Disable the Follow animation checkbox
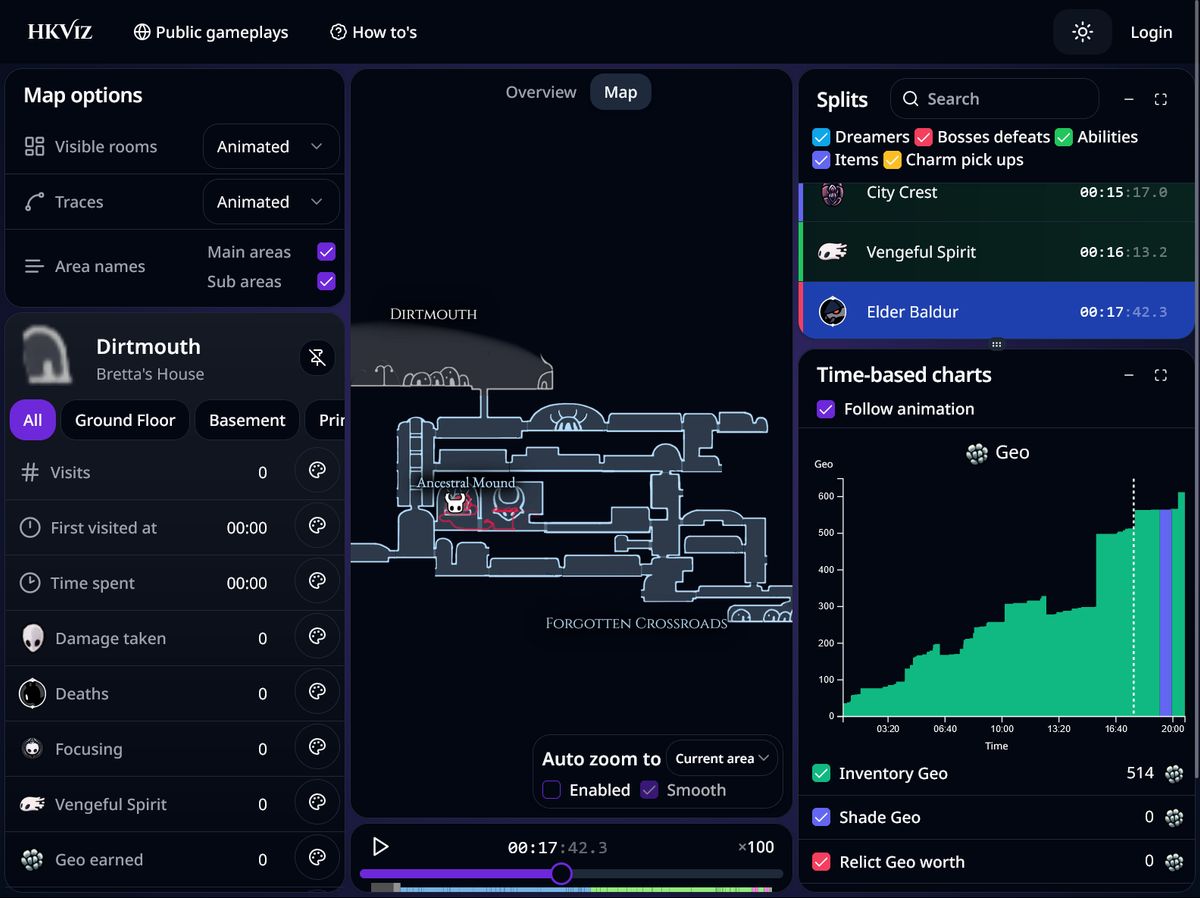Image resolution: width=1200 pixels, height=898 pixels. 826,409
